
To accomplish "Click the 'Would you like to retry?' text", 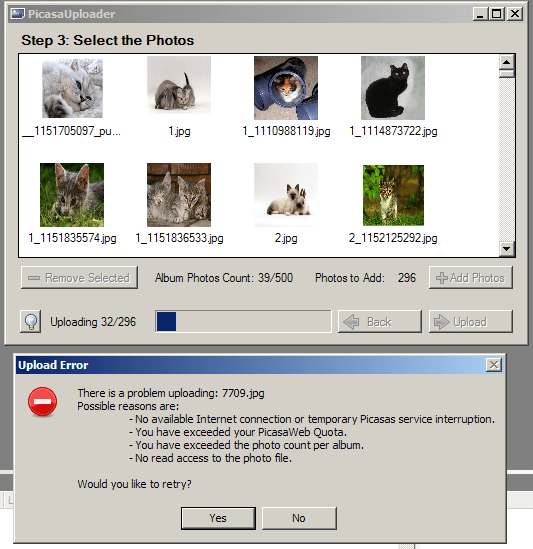I will pos(134,484).
